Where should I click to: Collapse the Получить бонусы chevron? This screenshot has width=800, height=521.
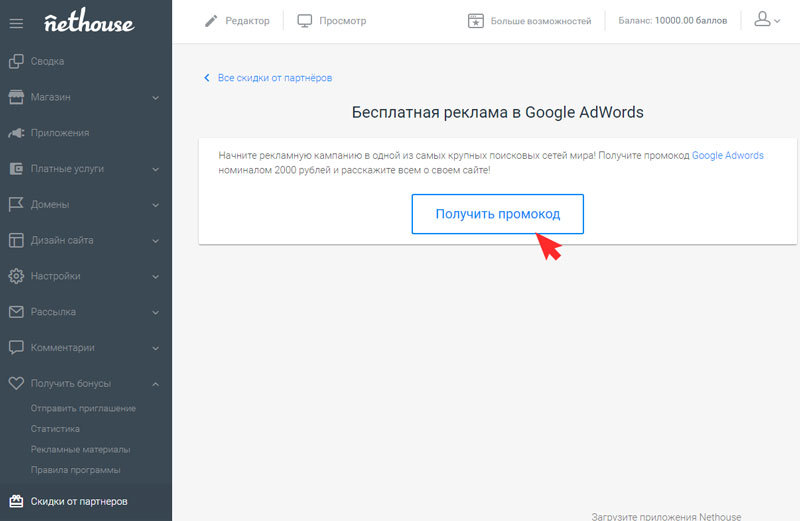pos(156,384)
